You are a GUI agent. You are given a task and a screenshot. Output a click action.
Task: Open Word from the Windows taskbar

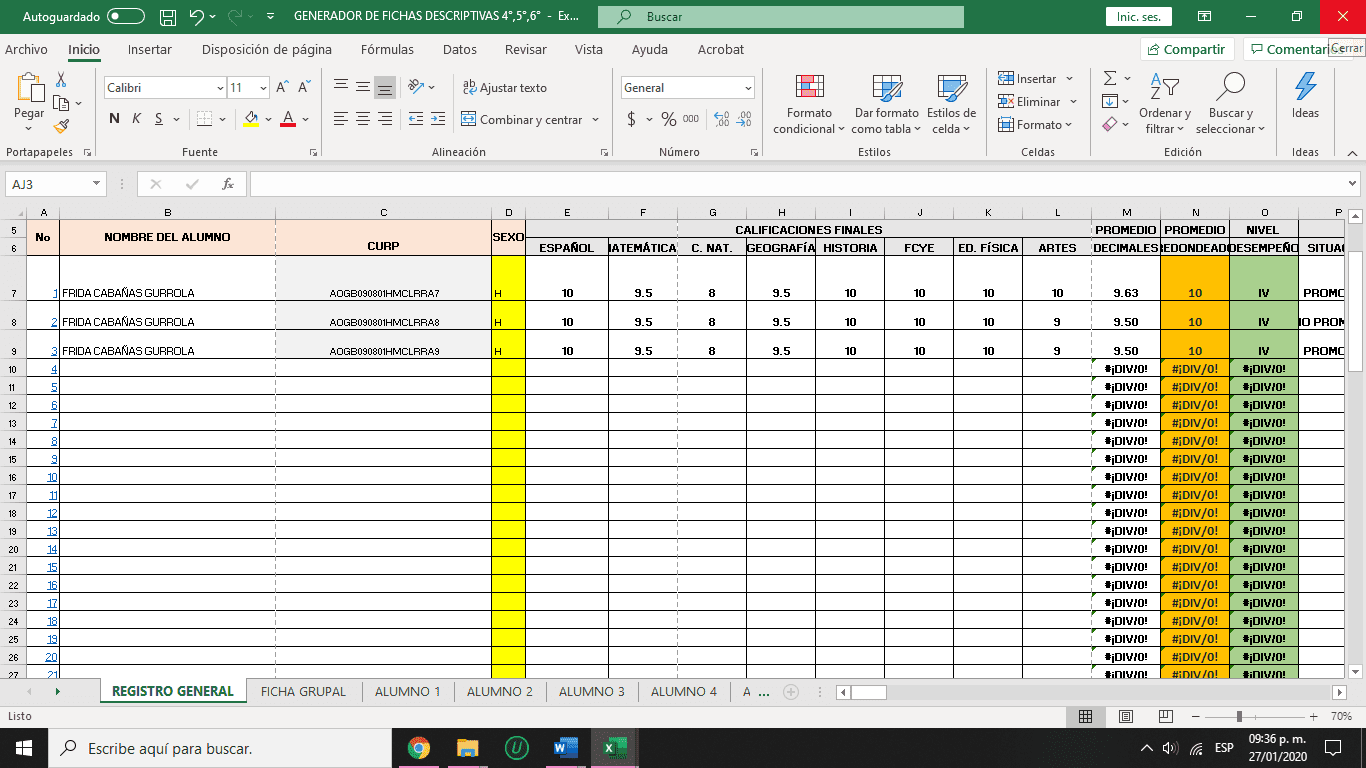(x=565, y=748)
